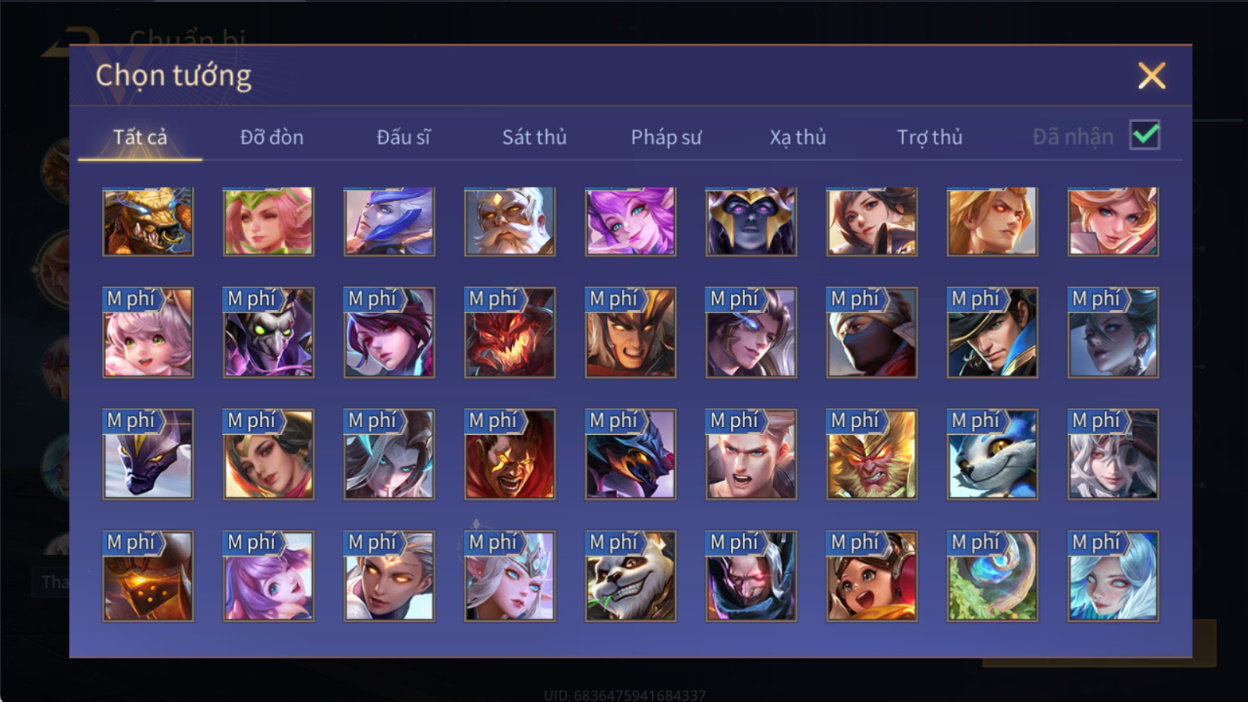Select the masked ninja free hero
This screenshot has width=1248, height=702.
872,333
